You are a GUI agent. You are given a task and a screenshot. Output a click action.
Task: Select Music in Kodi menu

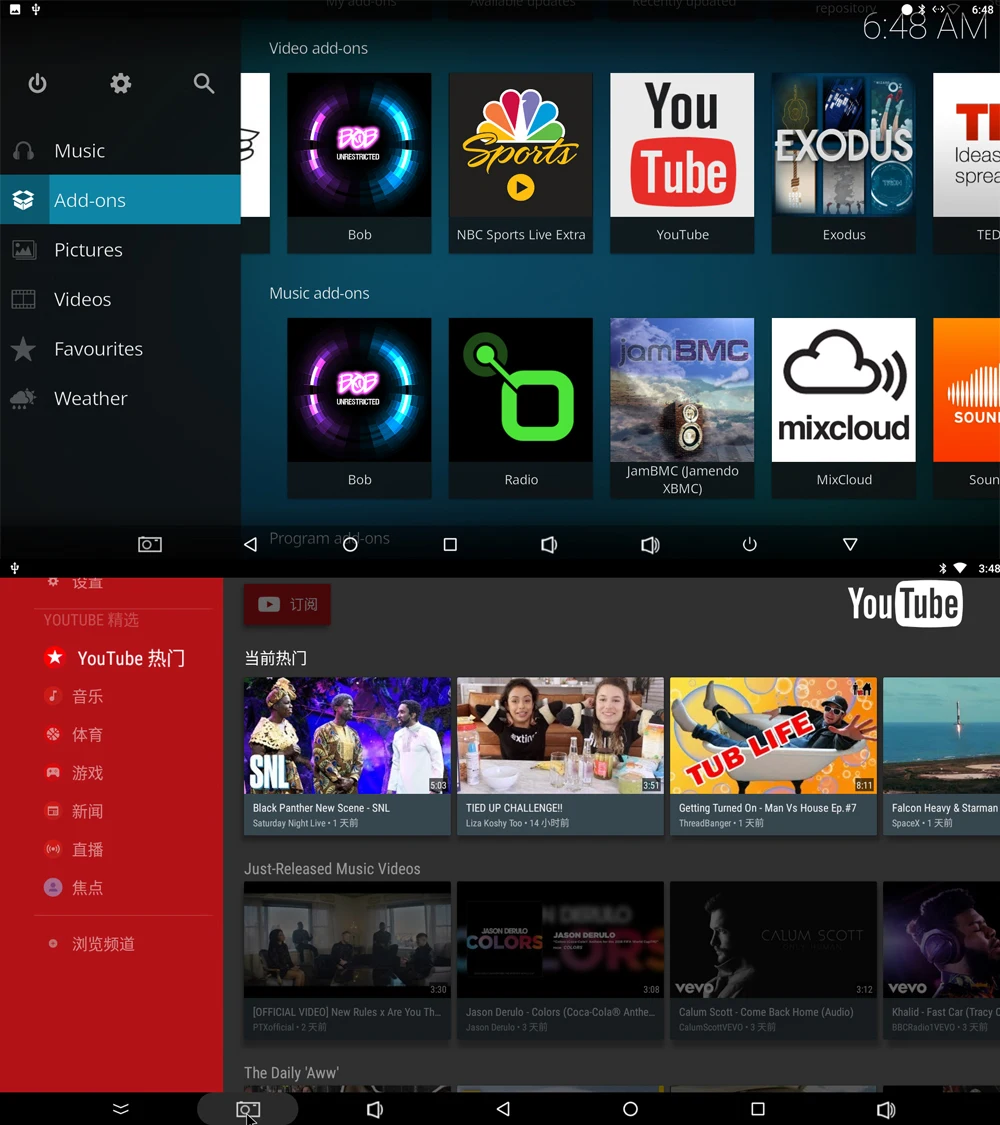120,151
